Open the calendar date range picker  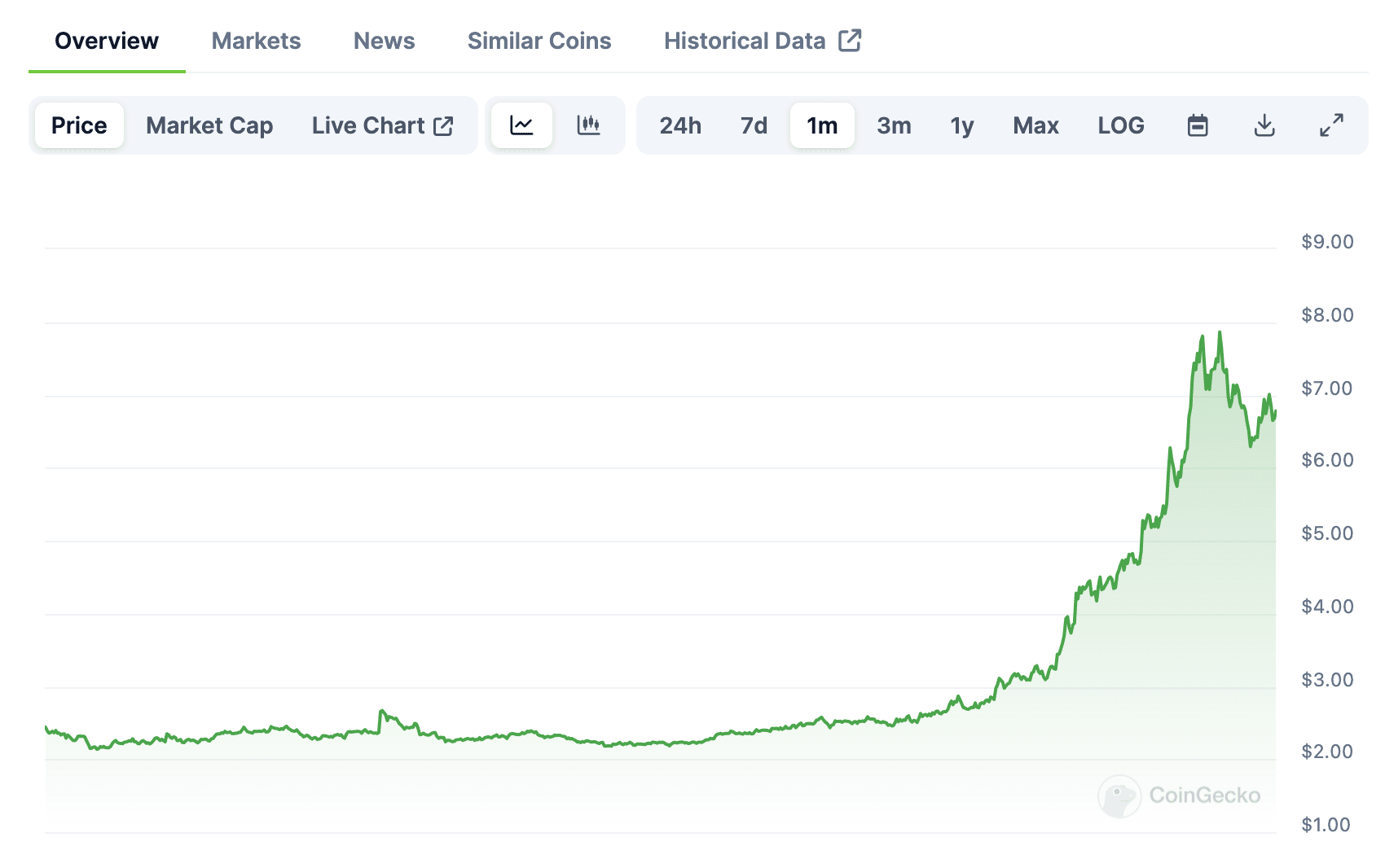[x=1198, y=125]
